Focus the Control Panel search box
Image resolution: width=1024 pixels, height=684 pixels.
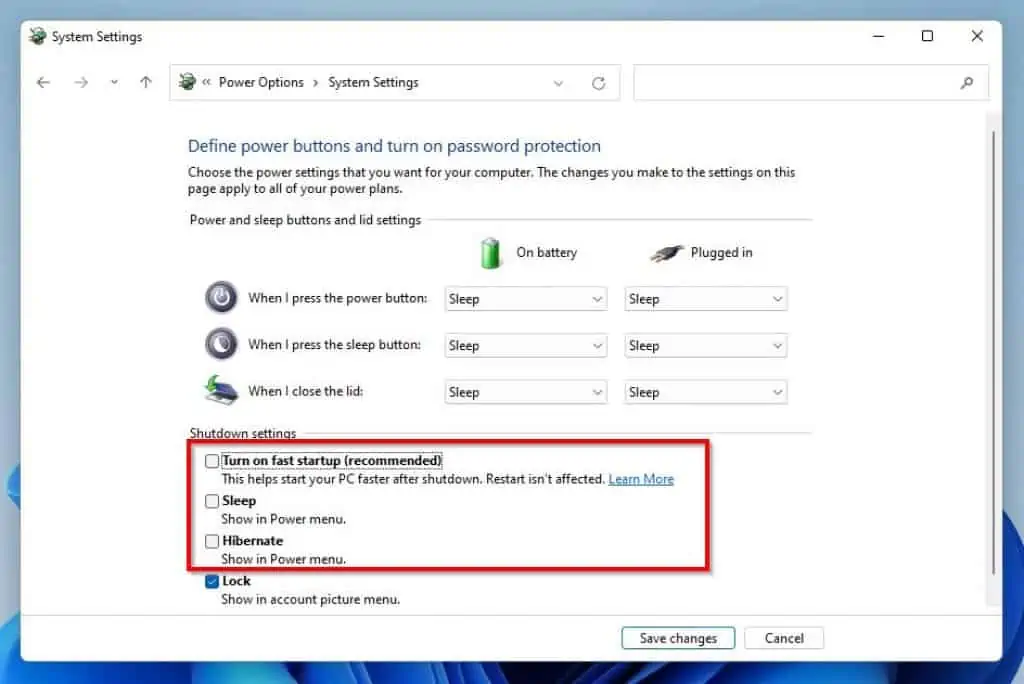[x=810, y=82]
